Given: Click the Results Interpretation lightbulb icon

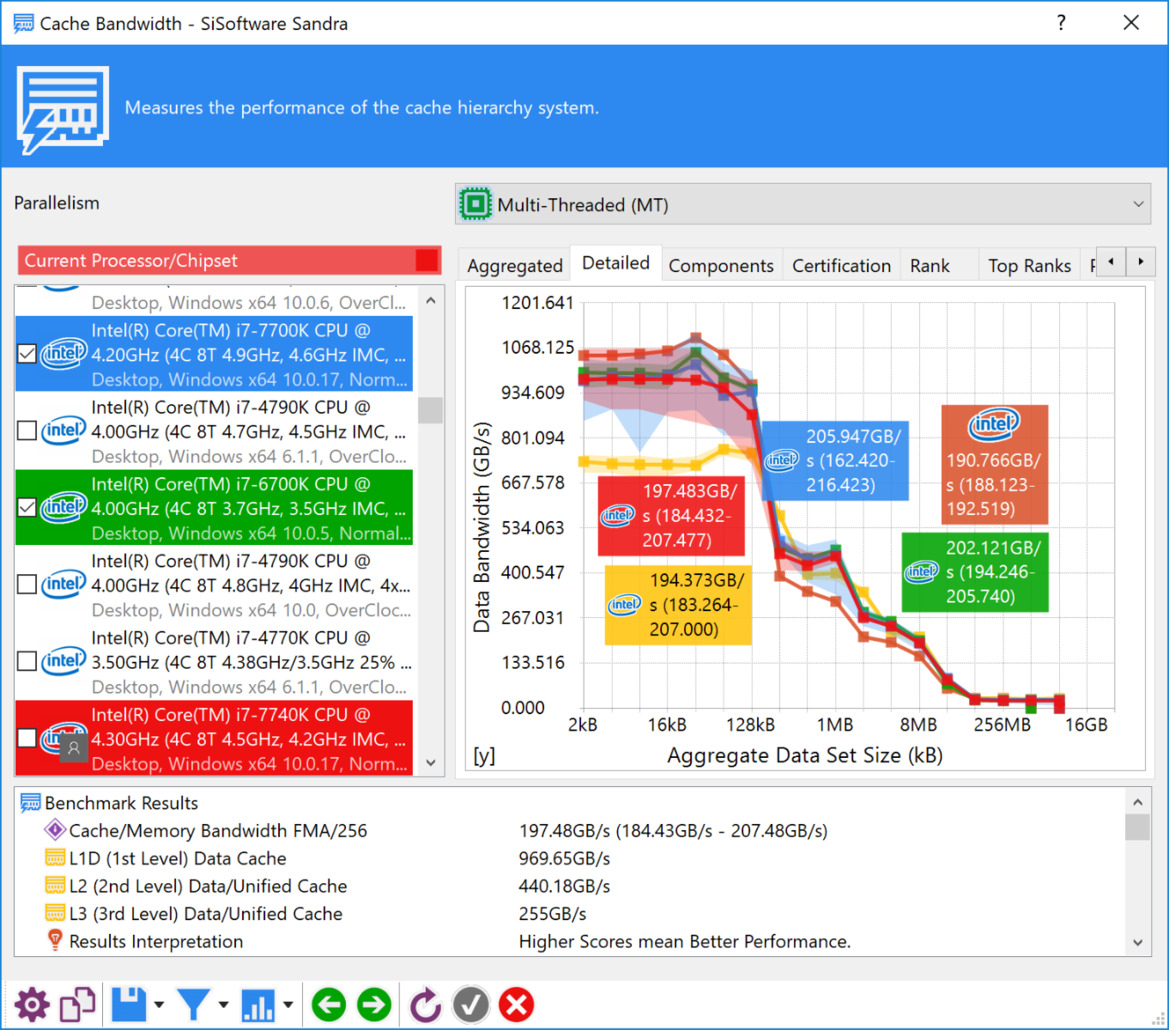Looking at the screenshot, I should (54, 940).
